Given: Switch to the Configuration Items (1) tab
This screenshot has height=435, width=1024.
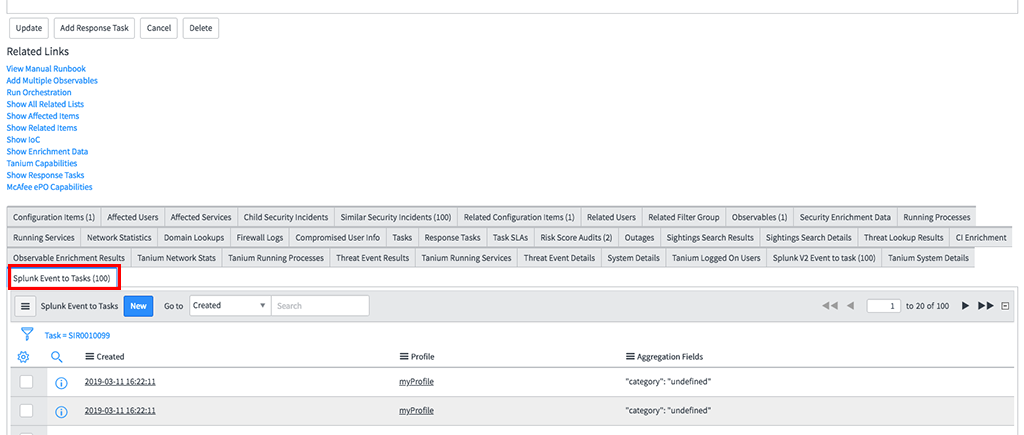Looking at the screenshot, I should [54, 217].
